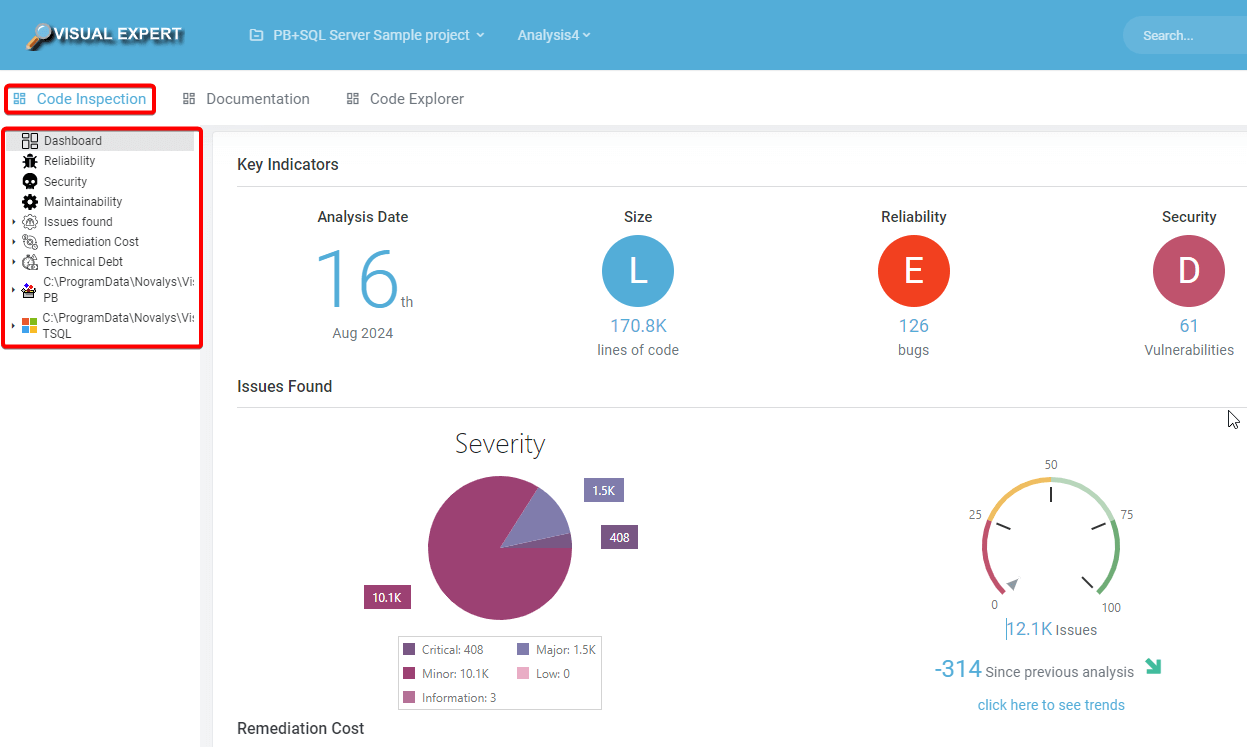
Task: Click the large 16 analysis date number
Action: coord(358,281)
